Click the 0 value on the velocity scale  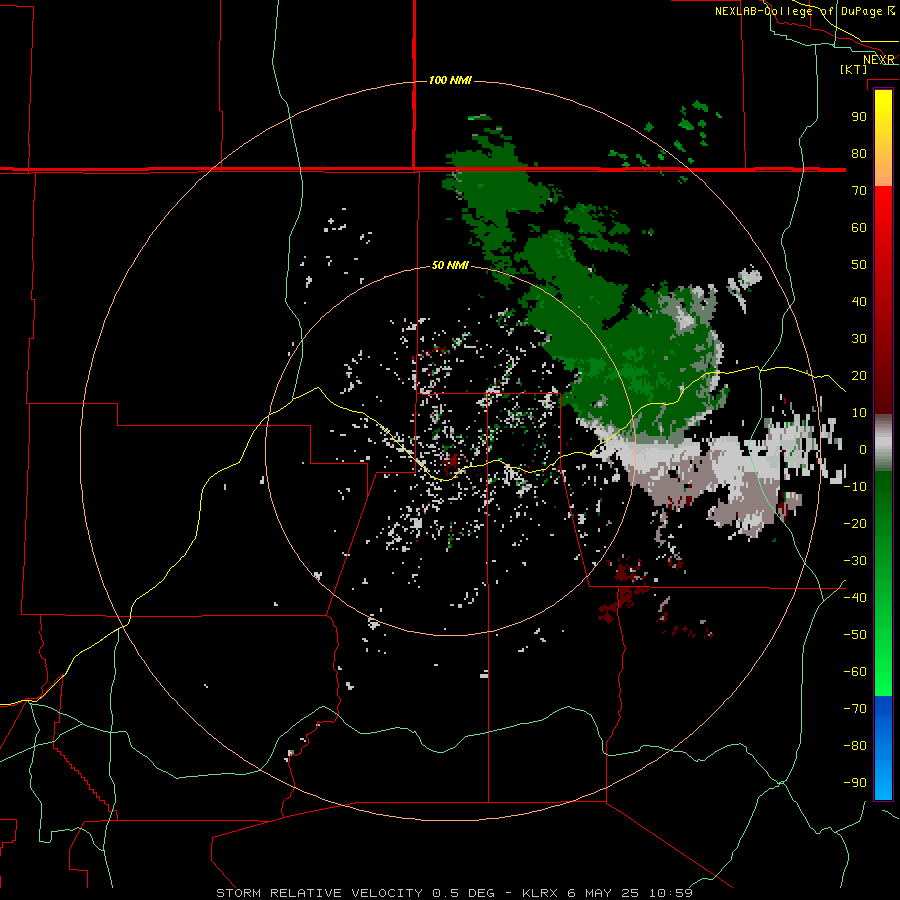(x=863, y=450)
